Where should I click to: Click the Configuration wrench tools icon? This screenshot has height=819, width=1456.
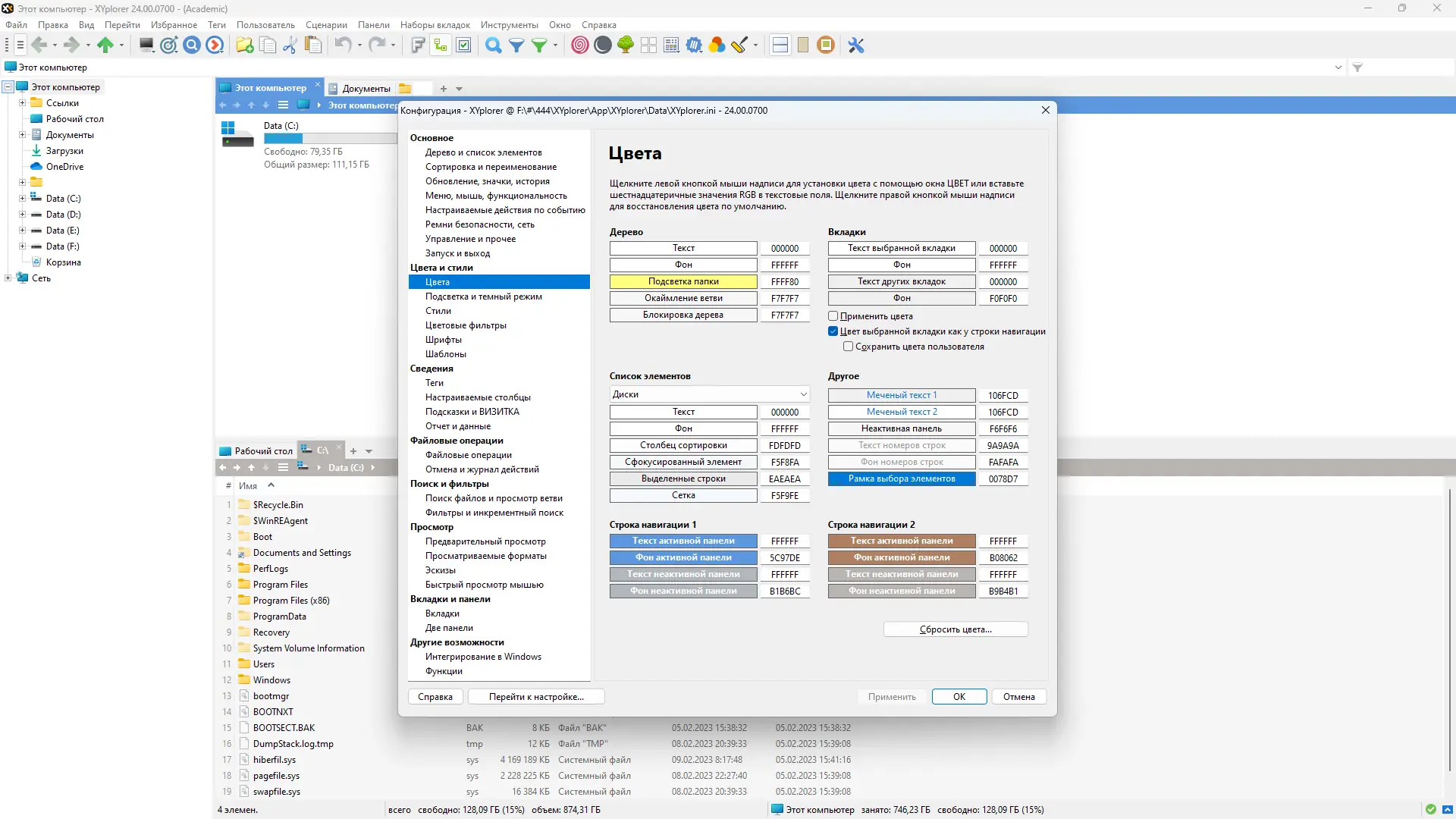[x=856, y=45]
